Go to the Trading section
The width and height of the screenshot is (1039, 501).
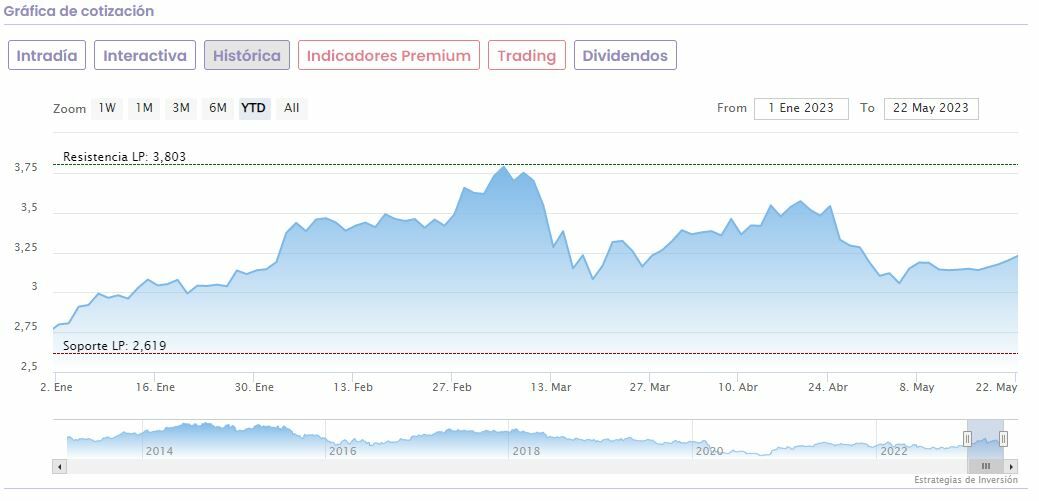point(526,55)
